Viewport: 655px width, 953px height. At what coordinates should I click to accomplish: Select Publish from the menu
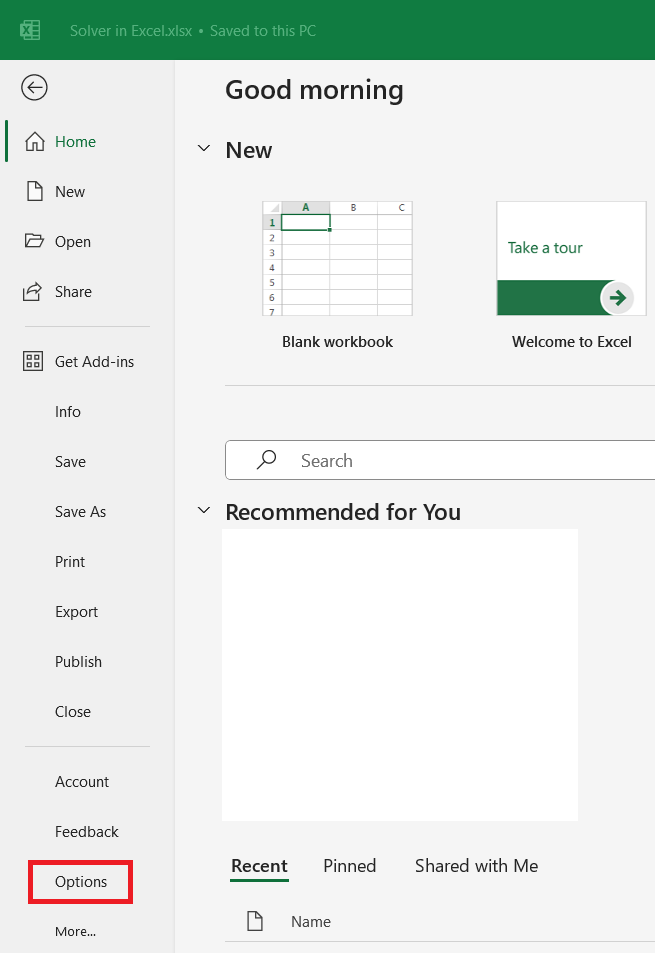coord(78,661)
